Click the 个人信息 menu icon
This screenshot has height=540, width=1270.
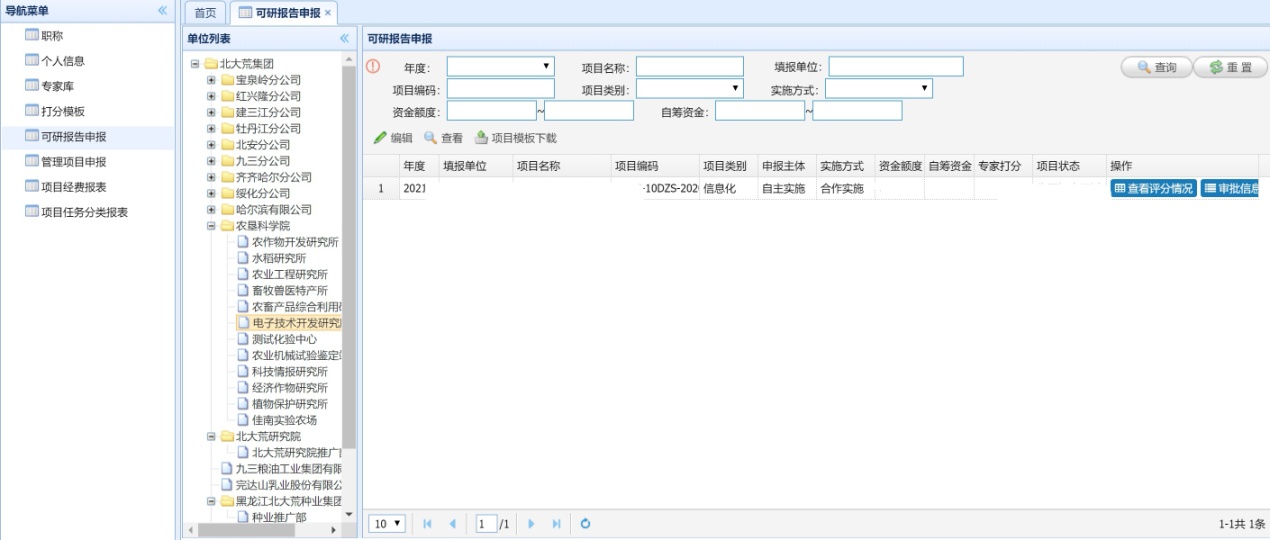click(x=32, y=60)
